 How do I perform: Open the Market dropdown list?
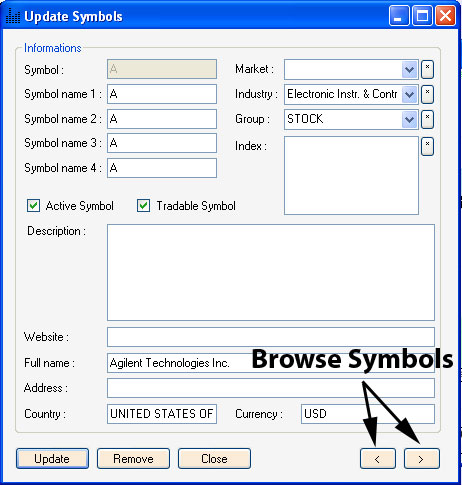pos(409,70)
